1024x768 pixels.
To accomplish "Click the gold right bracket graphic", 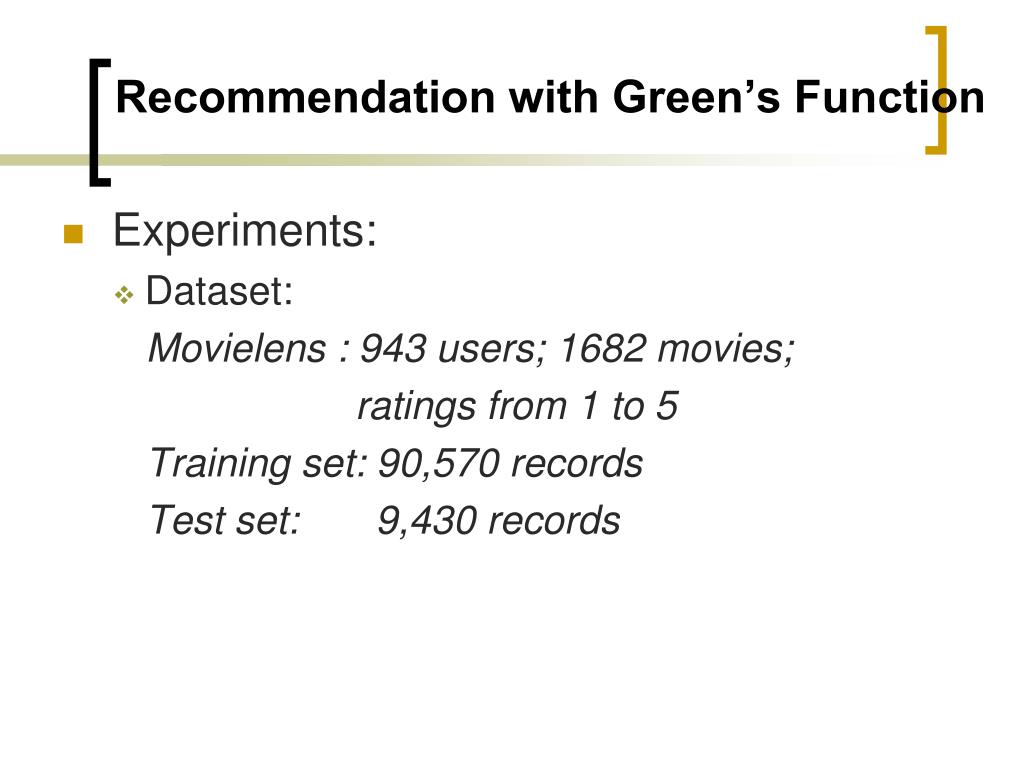I will 936,90.
